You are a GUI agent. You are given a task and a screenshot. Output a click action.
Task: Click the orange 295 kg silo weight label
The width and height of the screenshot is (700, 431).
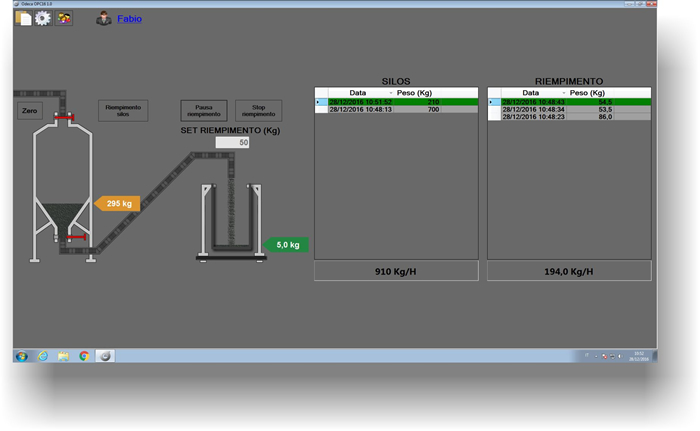point(117,204)
